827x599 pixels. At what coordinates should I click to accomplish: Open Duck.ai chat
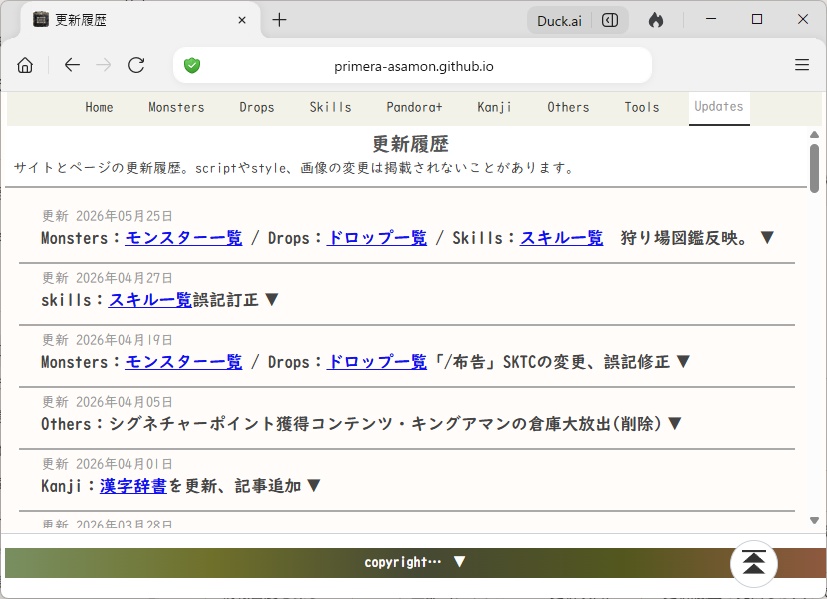coord(559,21)
